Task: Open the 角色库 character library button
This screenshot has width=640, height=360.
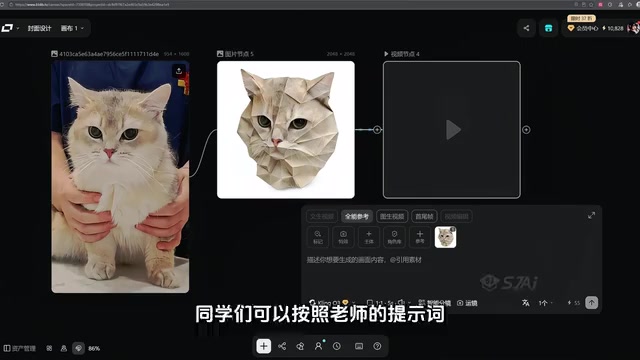Action: pos(394,237)
